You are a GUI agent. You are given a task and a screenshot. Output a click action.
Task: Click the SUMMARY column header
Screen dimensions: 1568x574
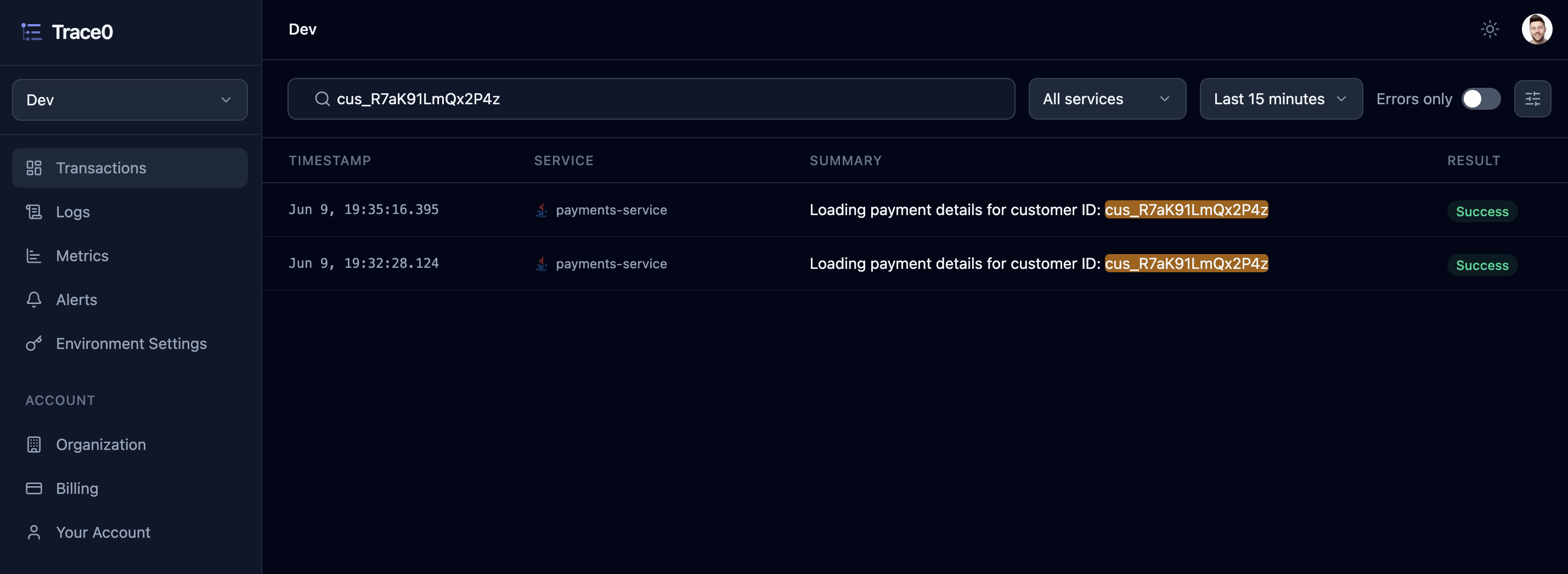click(845, 161)
